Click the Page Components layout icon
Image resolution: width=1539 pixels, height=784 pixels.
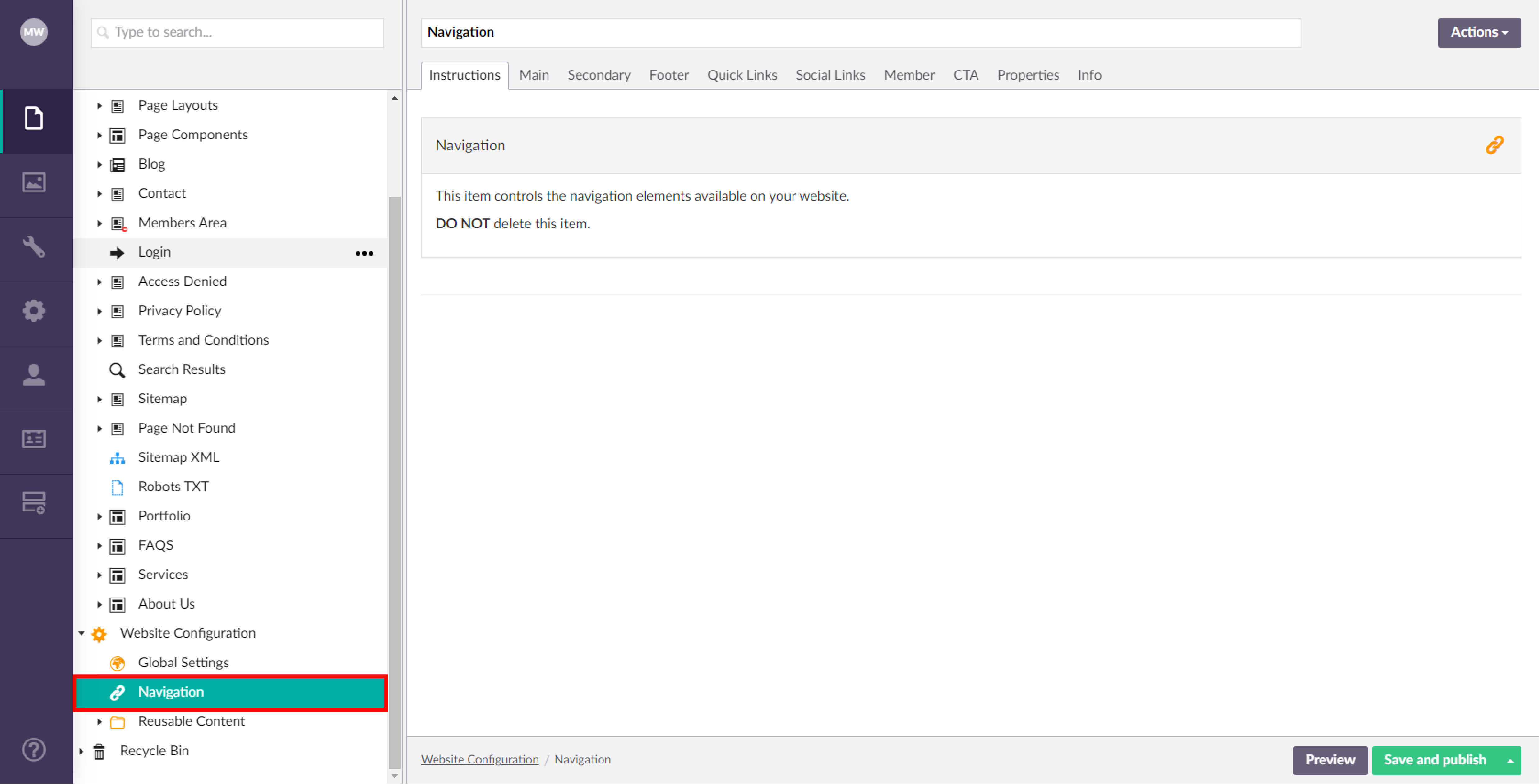[x=117, y=135]
